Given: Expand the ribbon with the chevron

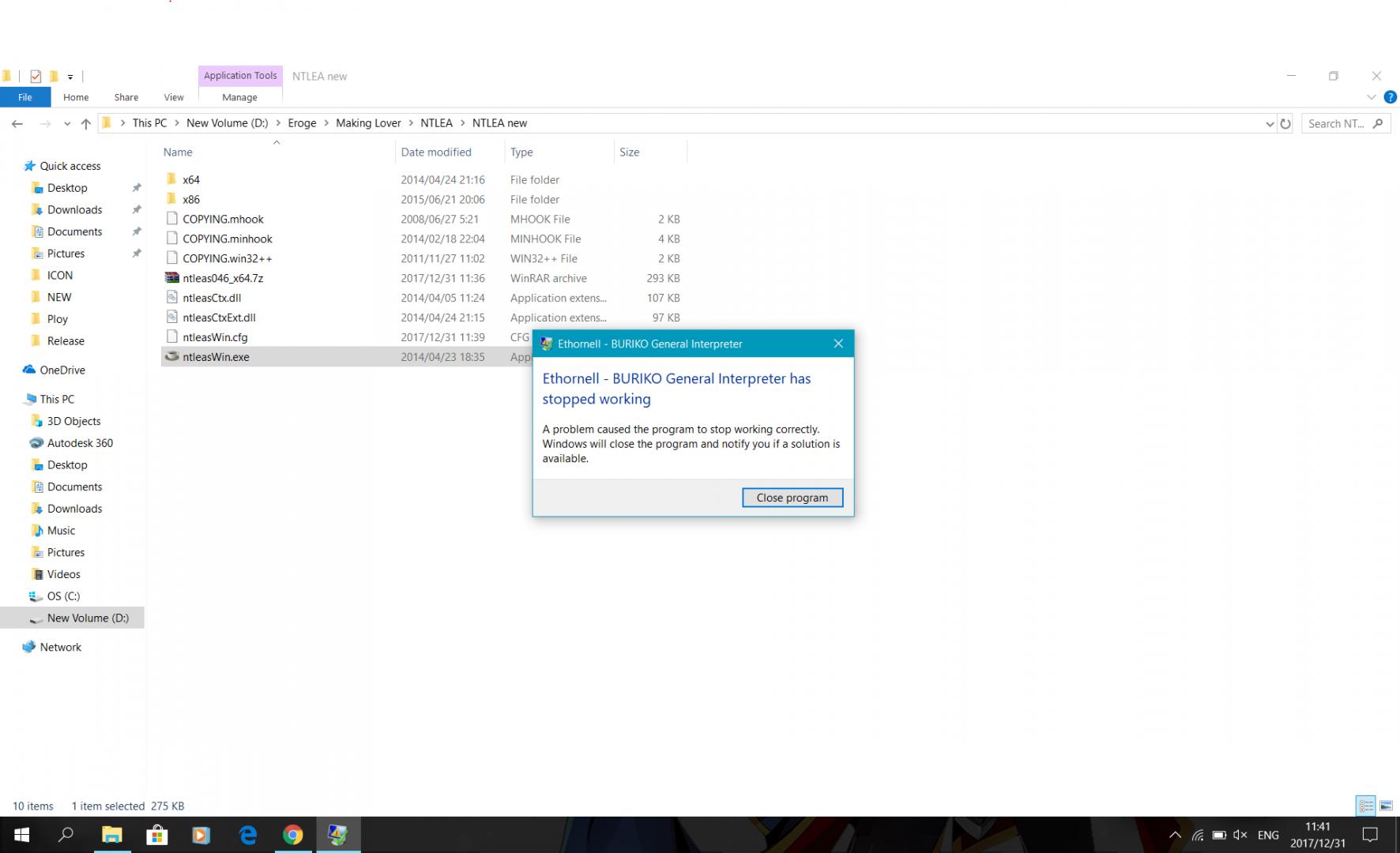Looking at the screenshot, I should 1371,97.
